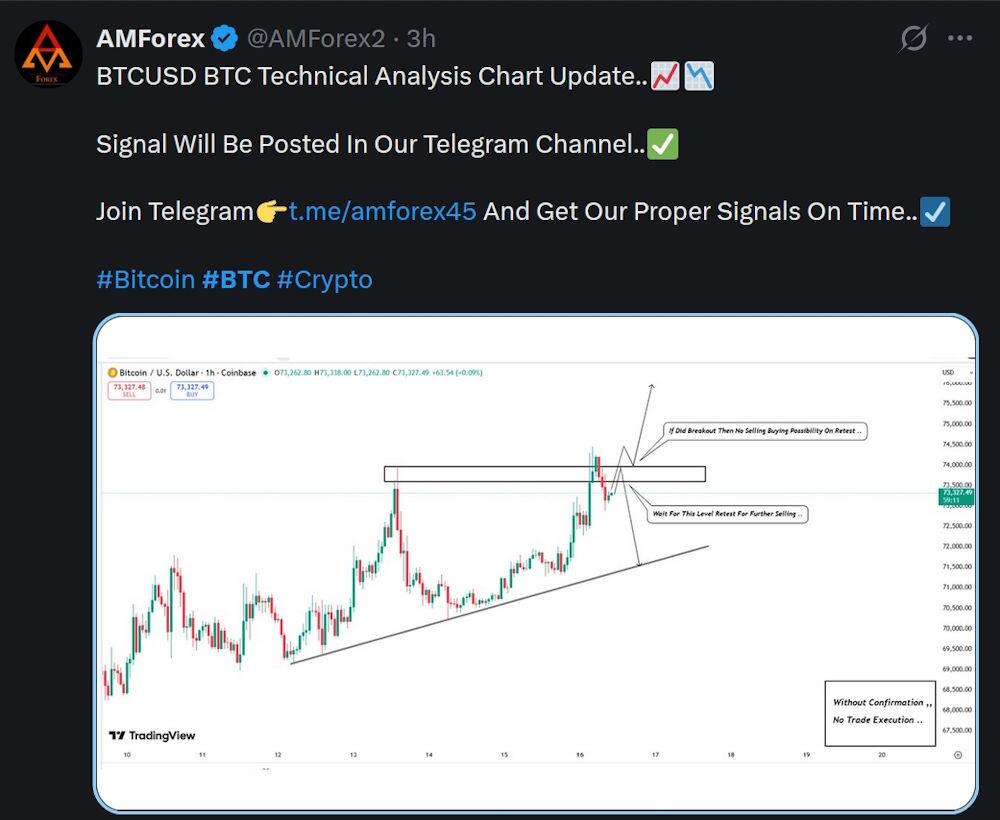Click the blue verified badge next to AMForex
The width and height of the screenshot is (1000, 820).
[x=222, y=38]
